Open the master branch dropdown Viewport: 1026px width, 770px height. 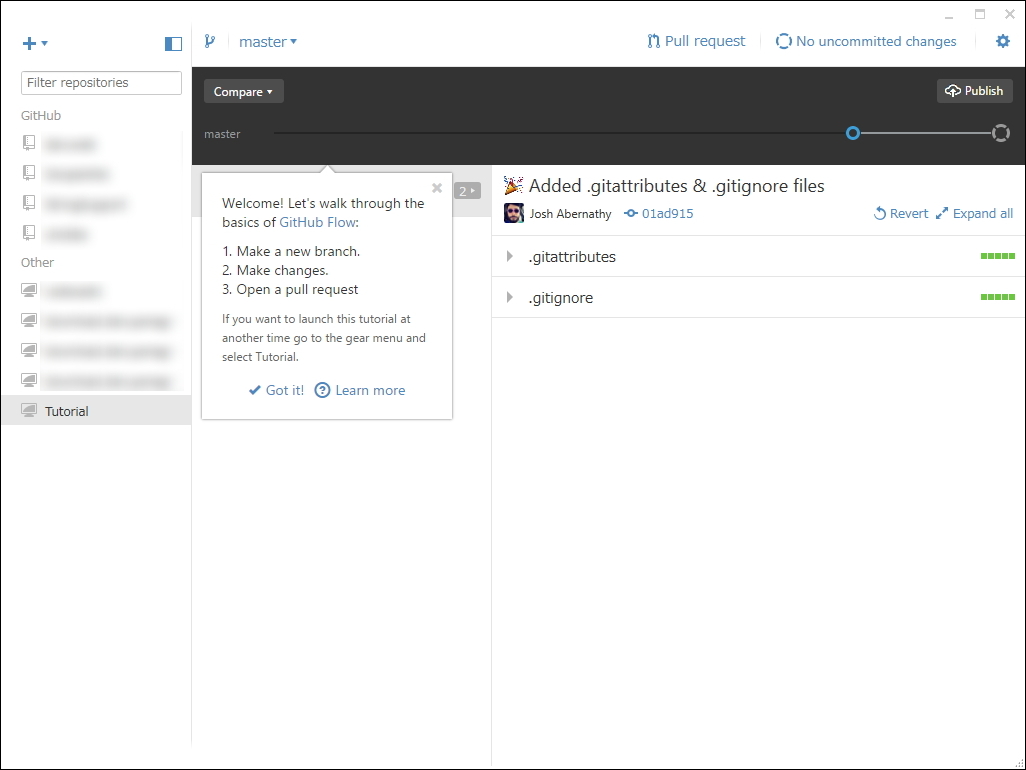(267, 41)
